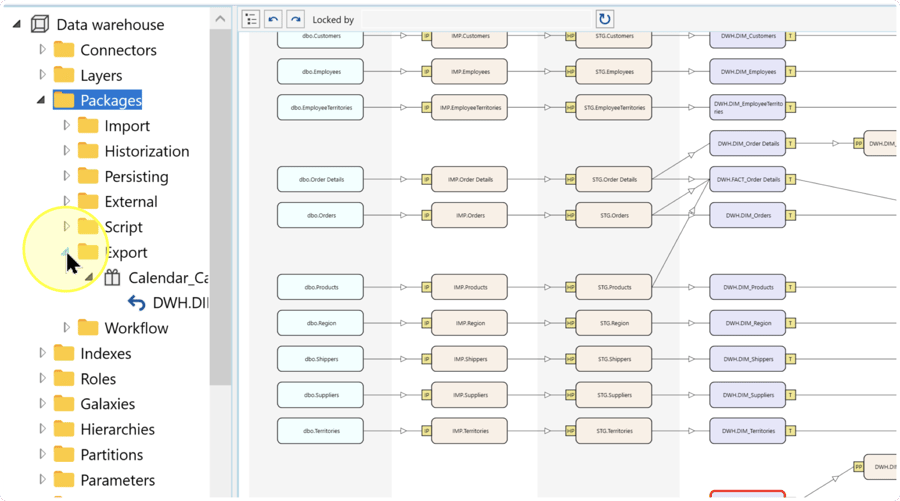Select the DWH.DIM_Orders node
The height and width of the screenshot is (501, 900).
coord(747,215)
